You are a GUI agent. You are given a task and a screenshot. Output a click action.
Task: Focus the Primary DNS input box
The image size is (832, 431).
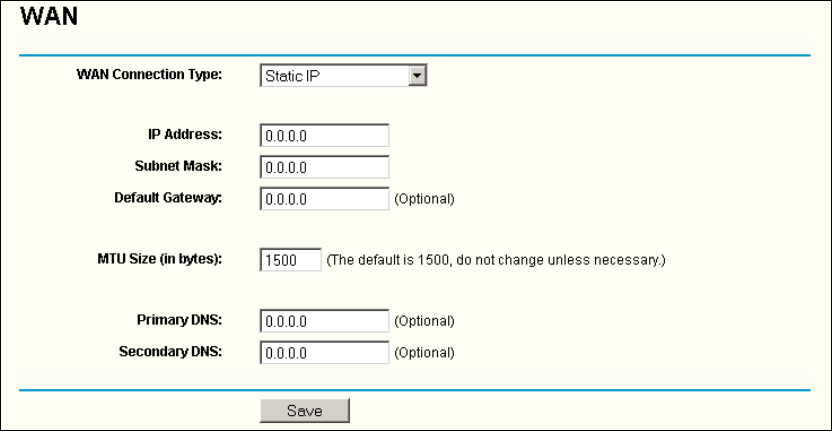[x=323, y=322]
